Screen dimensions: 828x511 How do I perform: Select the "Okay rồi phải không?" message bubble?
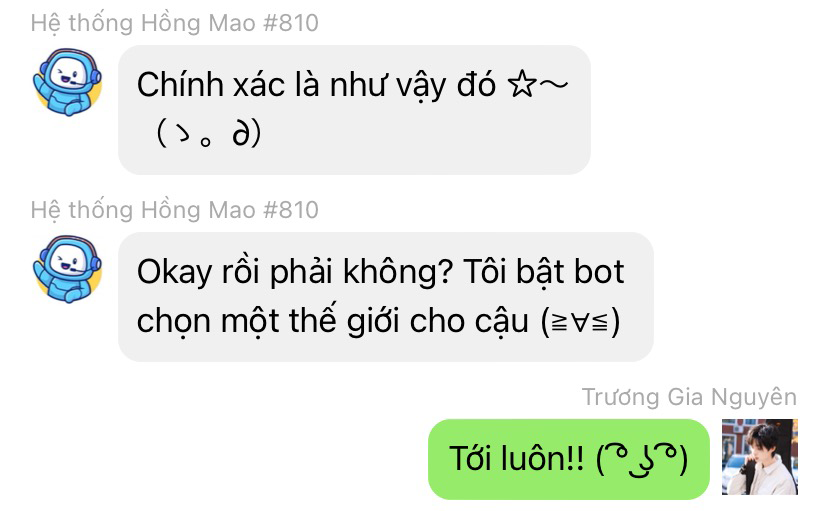tap(386, 297)
